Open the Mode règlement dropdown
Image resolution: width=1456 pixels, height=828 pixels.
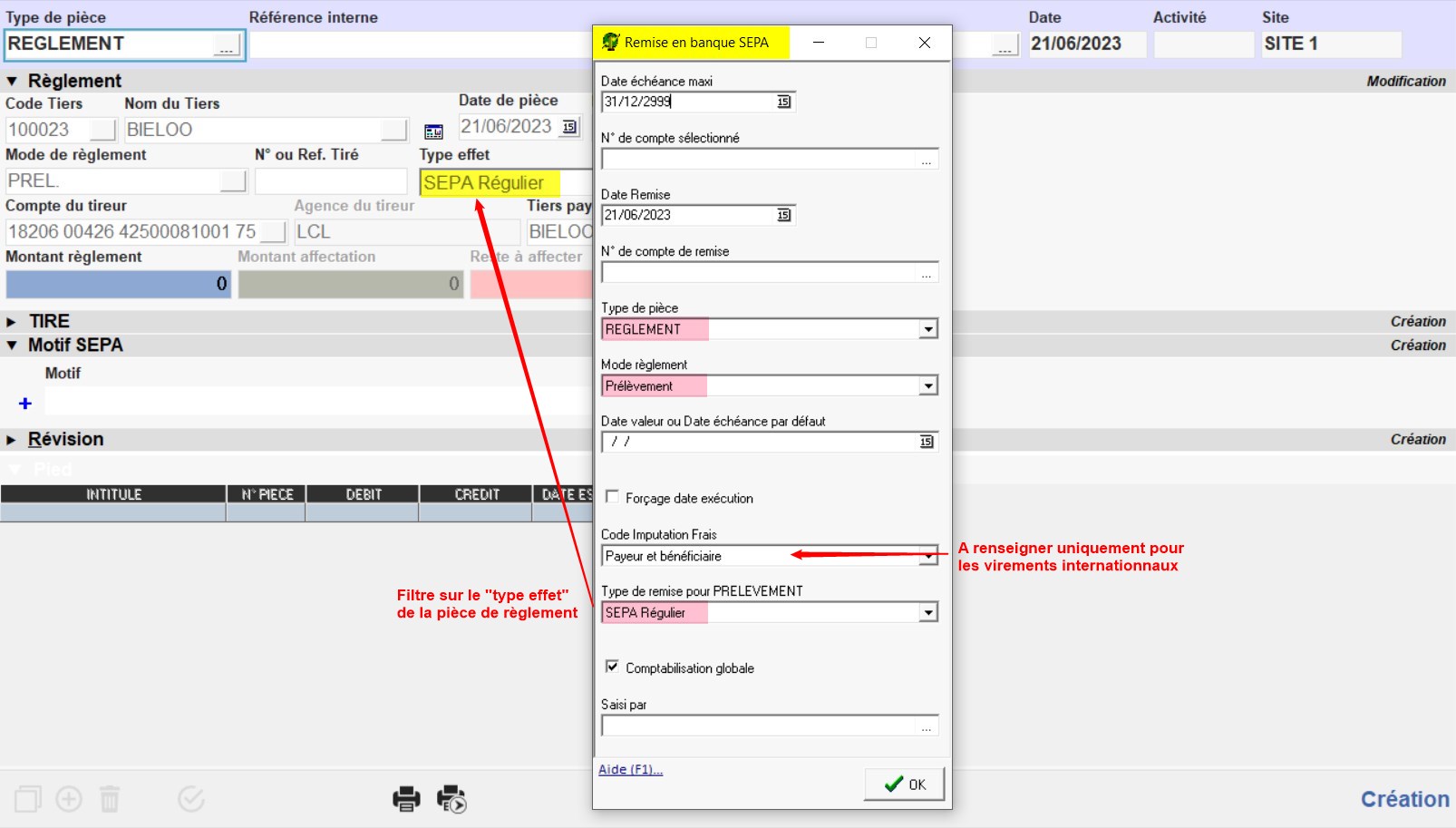(927, 386)
